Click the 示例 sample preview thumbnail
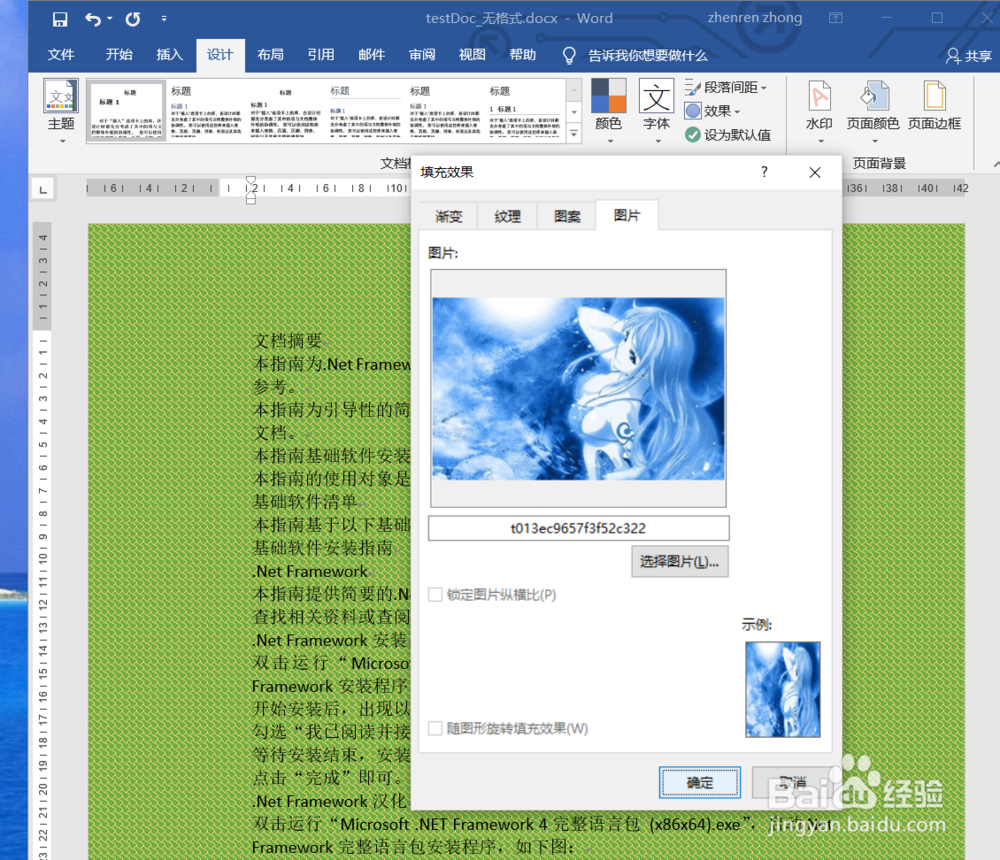 [x=783, y=689]
